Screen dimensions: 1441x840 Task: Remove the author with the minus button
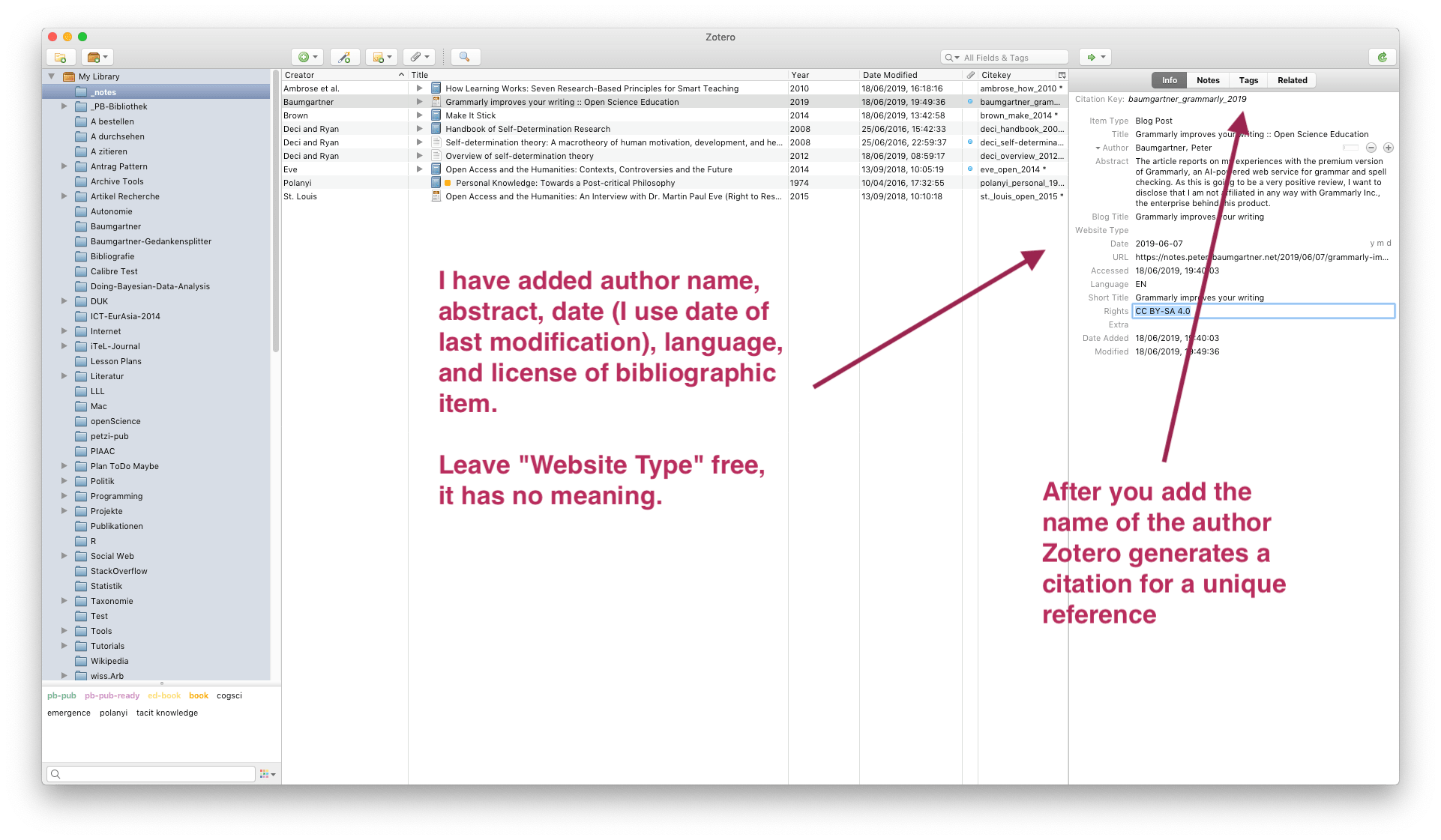[x=1372, y=148]
